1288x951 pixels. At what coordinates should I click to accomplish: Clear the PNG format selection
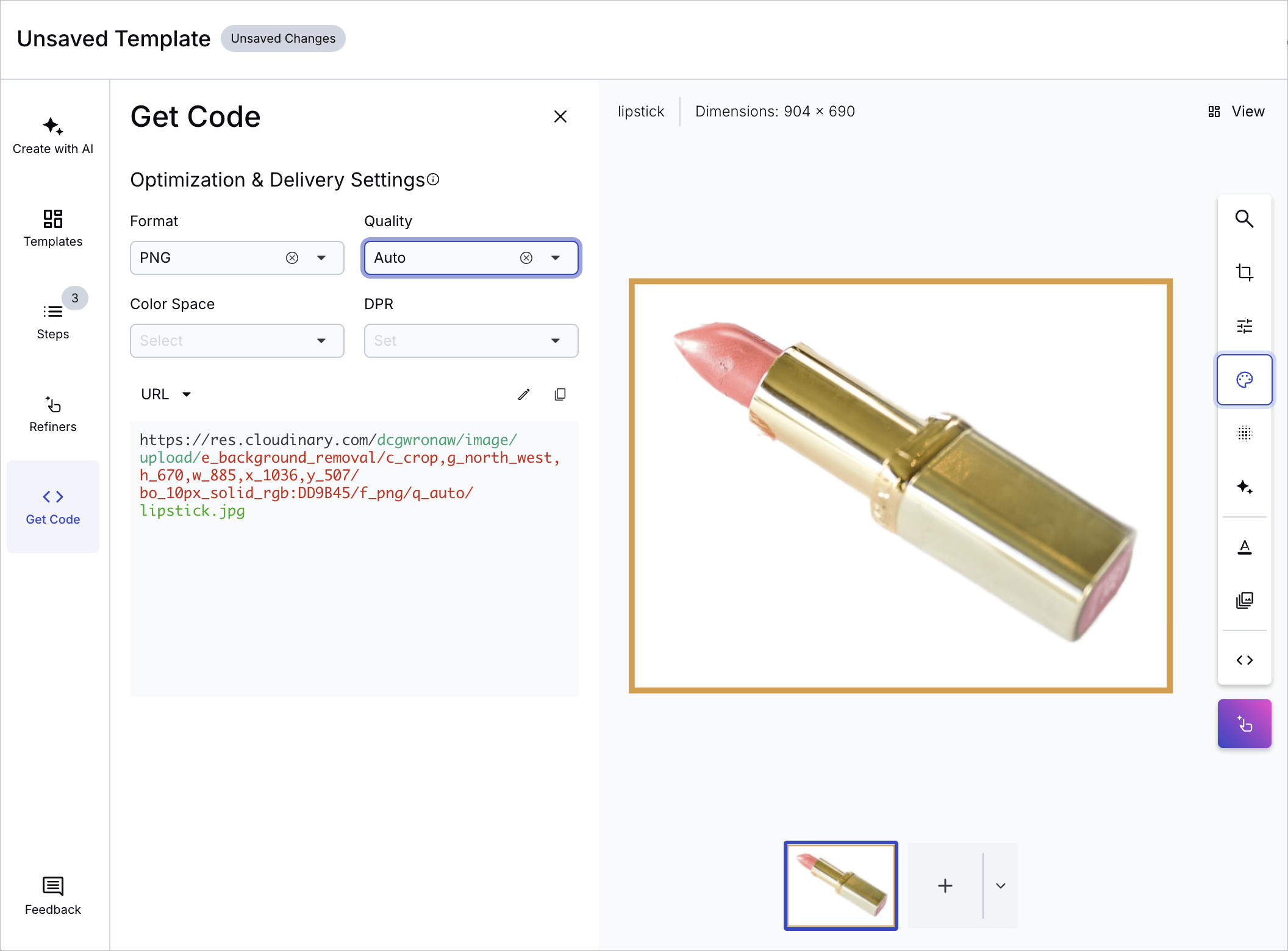[292, 258]
